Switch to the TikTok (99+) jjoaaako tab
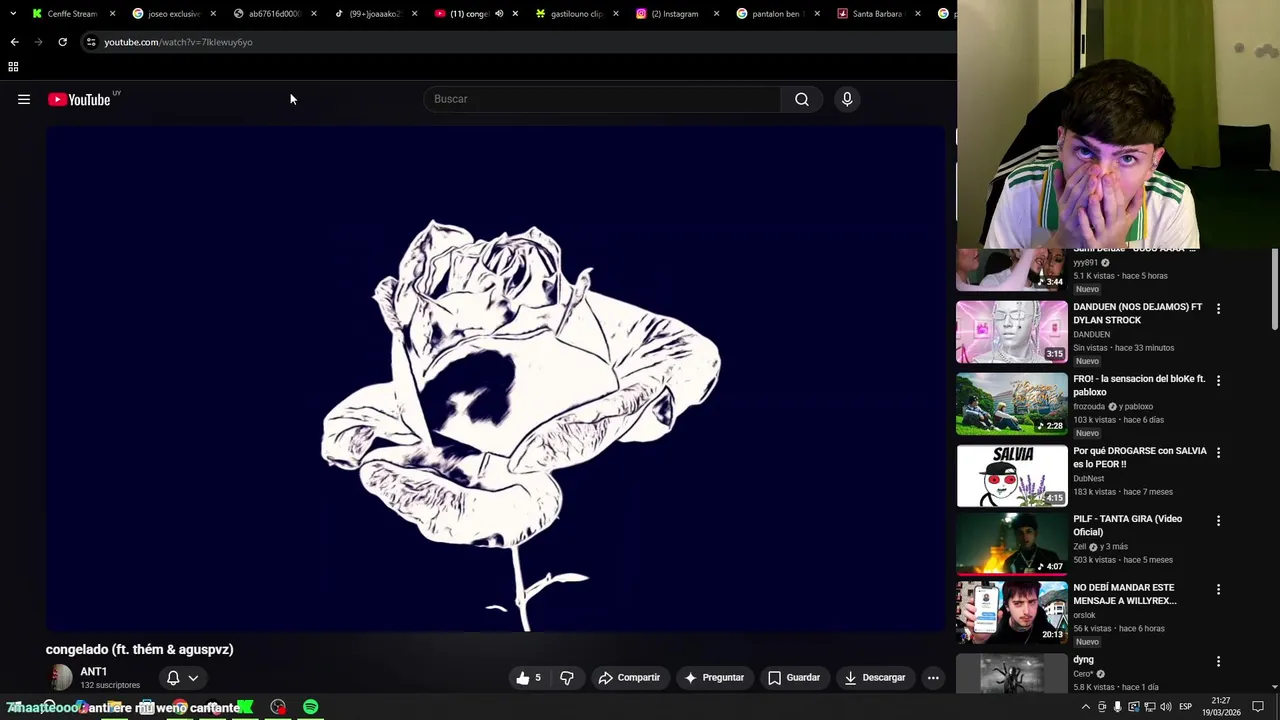1280x720 pixels. pyautogui.click(x=374, y=14)
